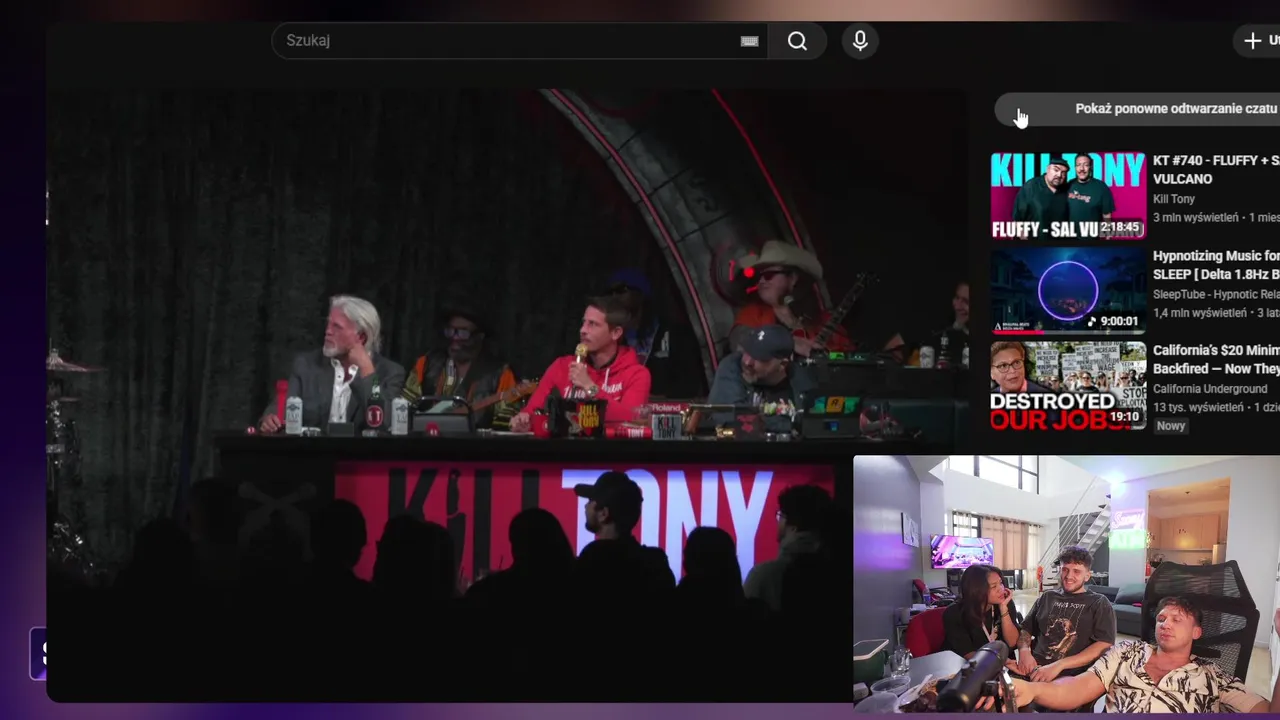Click "1,4 mln wyświetleń" view count text
This screenshot has width=1280, height=720.
pos(1201,313)
